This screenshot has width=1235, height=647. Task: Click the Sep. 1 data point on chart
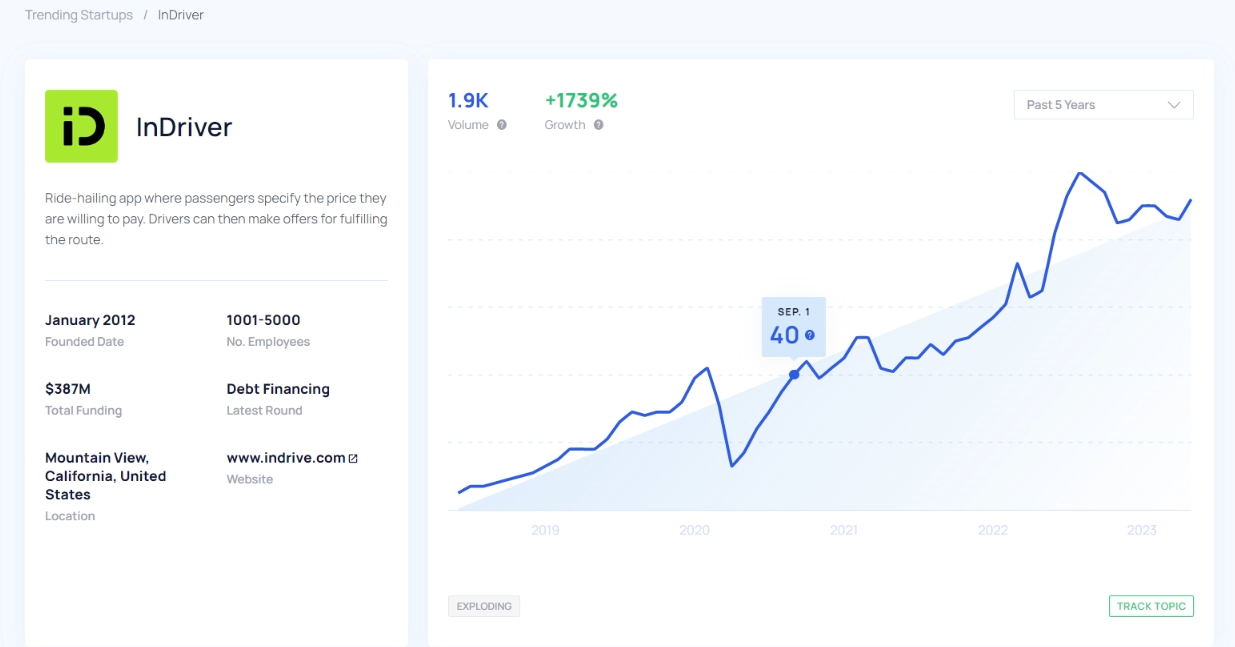794,375
